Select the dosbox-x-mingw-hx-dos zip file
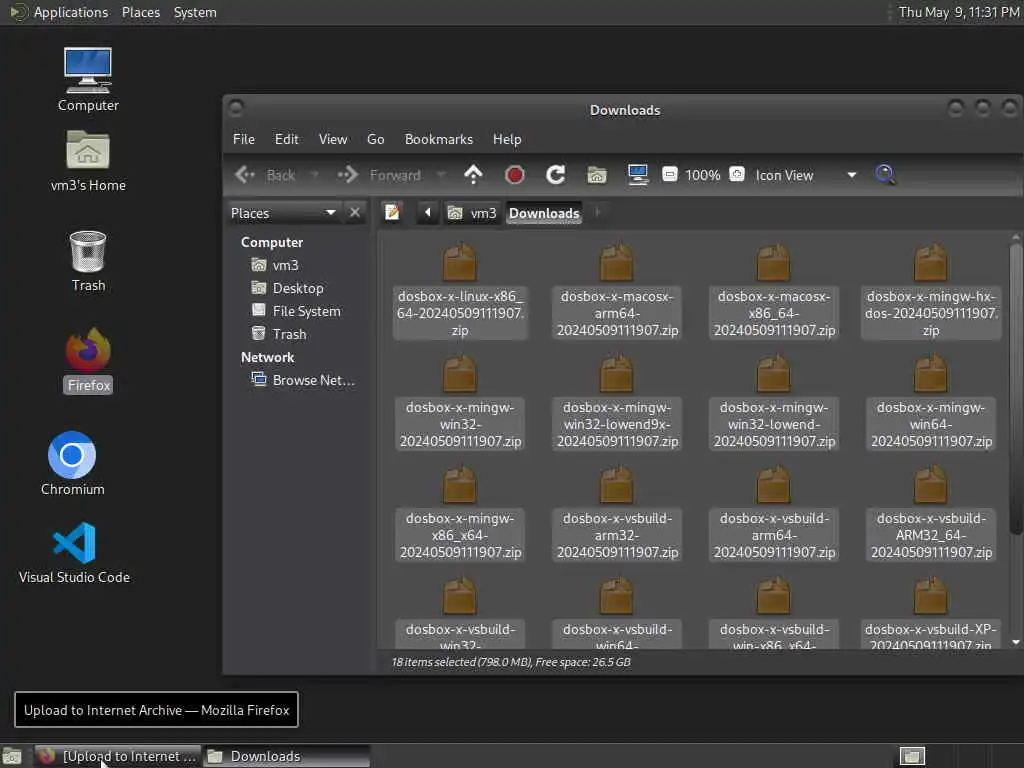 click(x=931, y=291)
